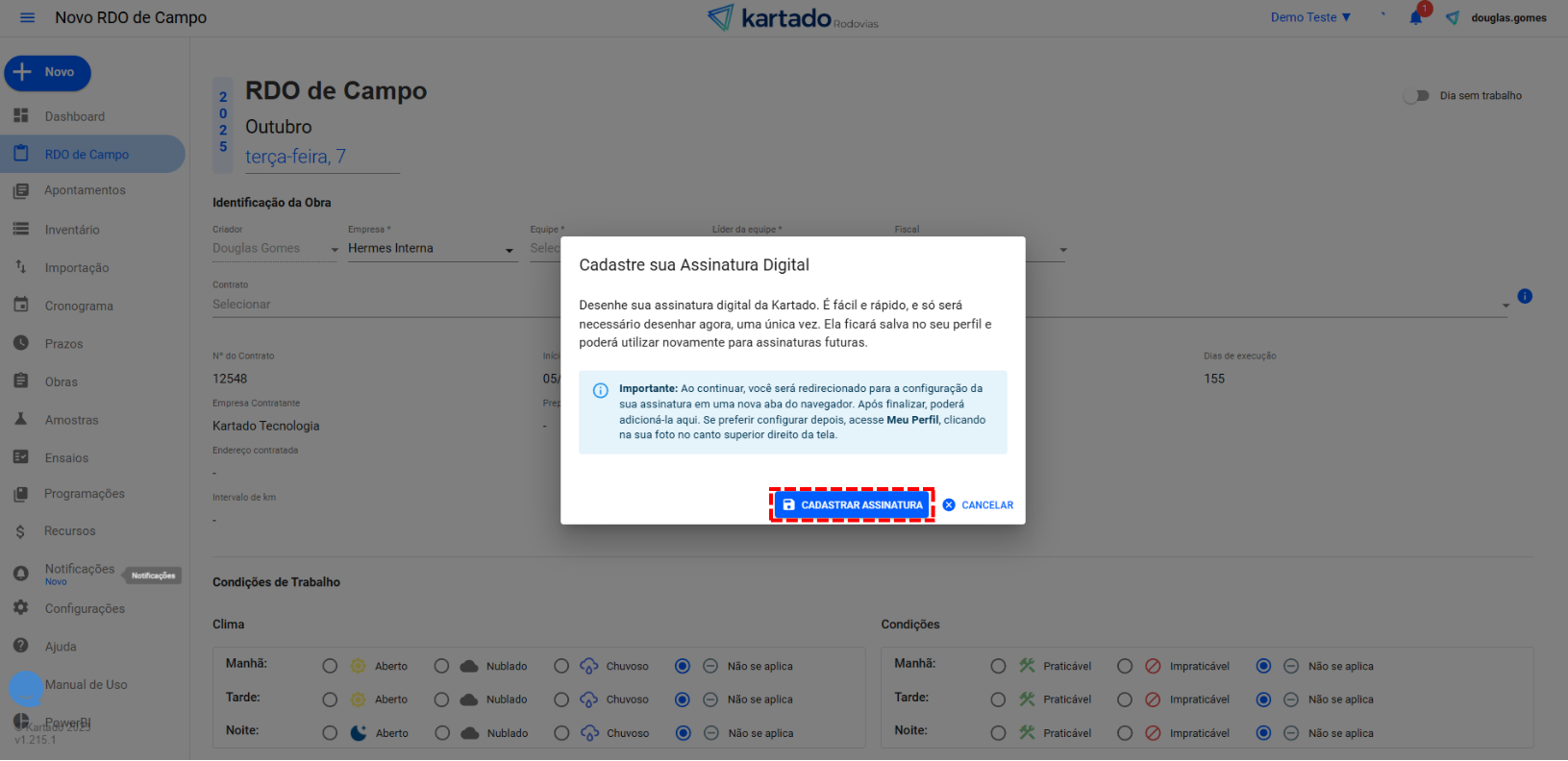Open Programações in the sidebar
Viewport: 1568px width, 761px height.
tap(85, 494)
